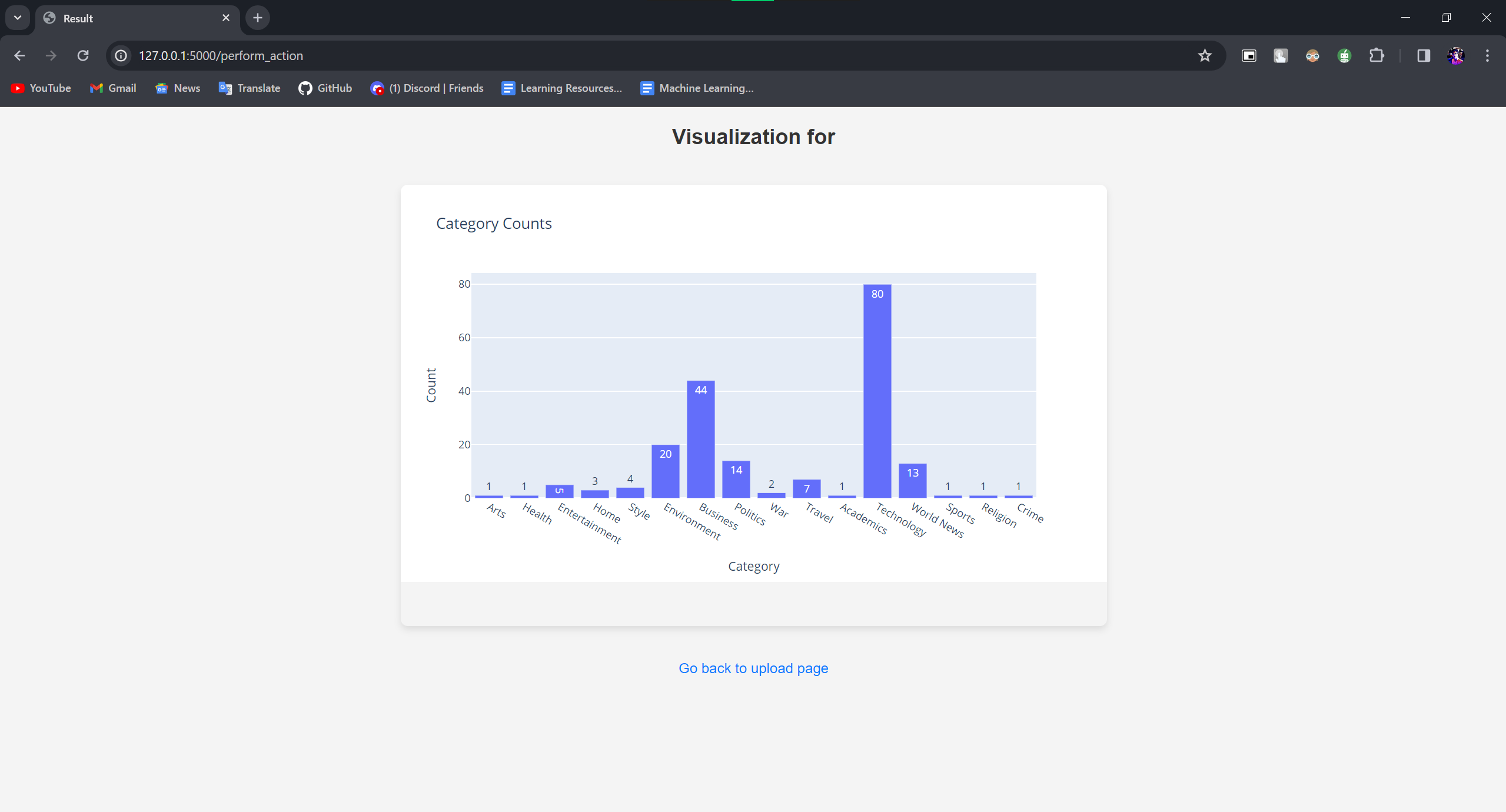The image size is (1506, 812).
Task: Open the Discord Friends bookmark
Action: (x=427, y=88)
